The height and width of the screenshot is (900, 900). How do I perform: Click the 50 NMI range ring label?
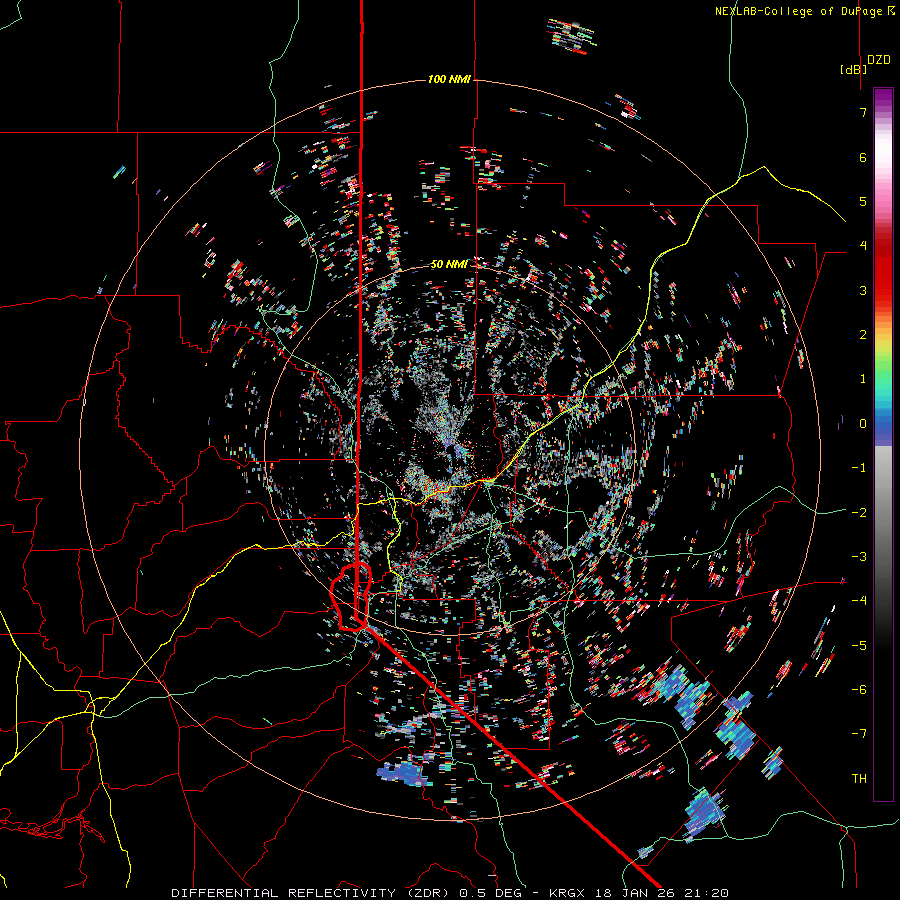tap(449, 264)
